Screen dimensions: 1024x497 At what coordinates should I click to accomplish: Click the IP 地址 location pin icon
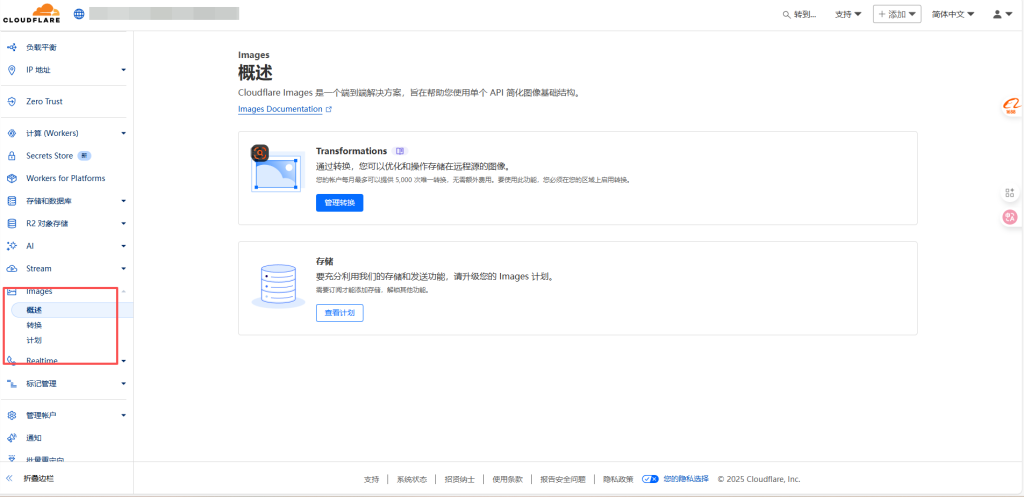[11, 70]
